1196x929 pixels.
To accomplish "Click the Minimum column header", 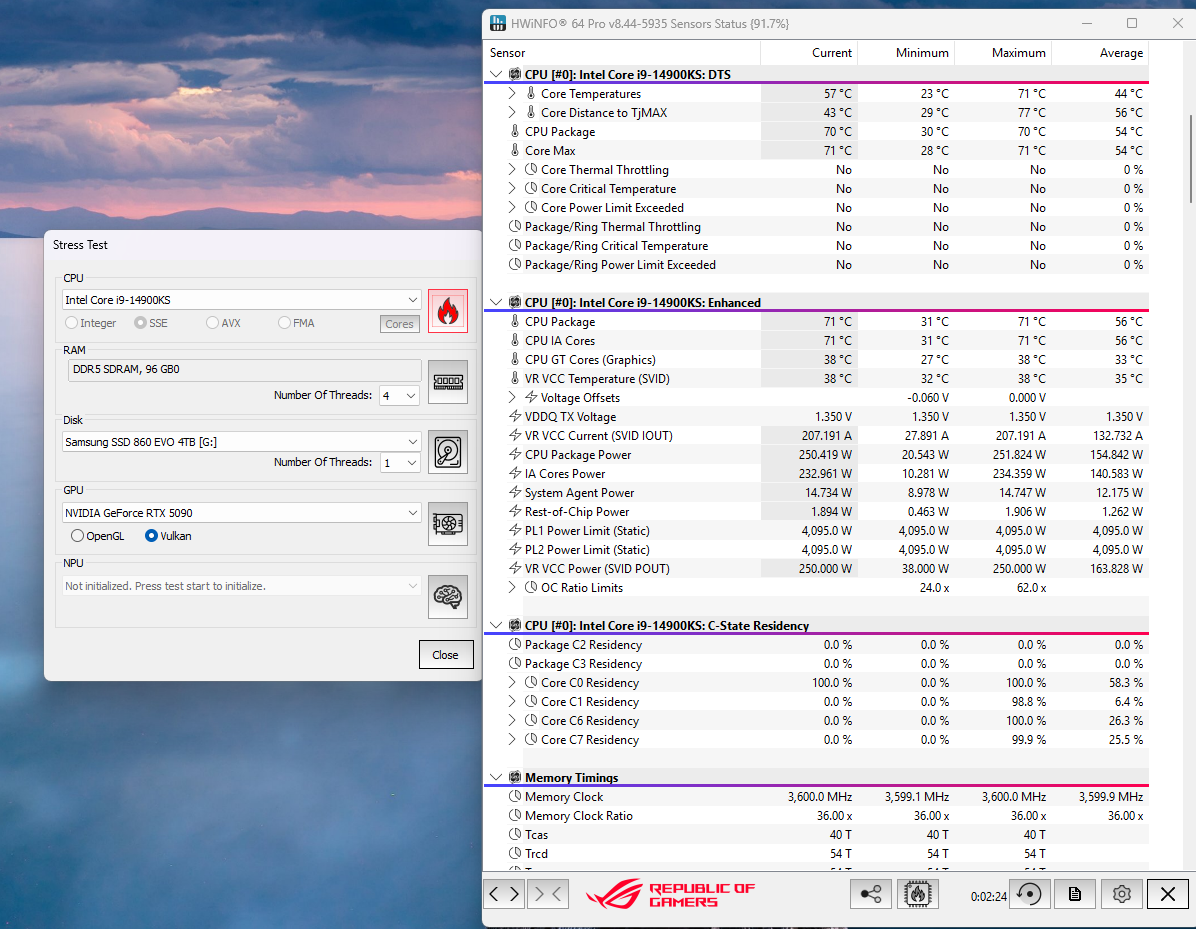I will pyautogui.click(x=906, y=53).
